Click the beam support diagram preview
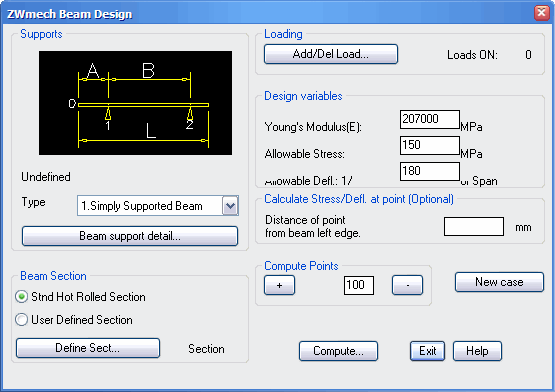Image resolution: width=555 pixels, height=392 pixels. click(135, 103)
